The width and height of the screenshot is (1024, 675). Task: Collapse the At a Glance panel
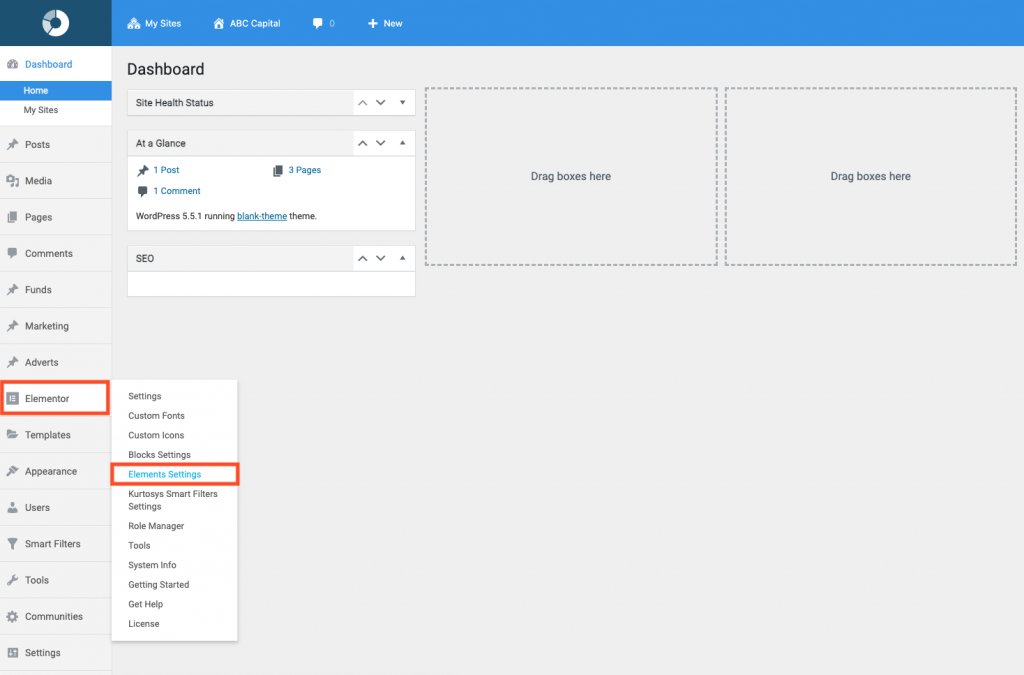[x=402, y=143]
